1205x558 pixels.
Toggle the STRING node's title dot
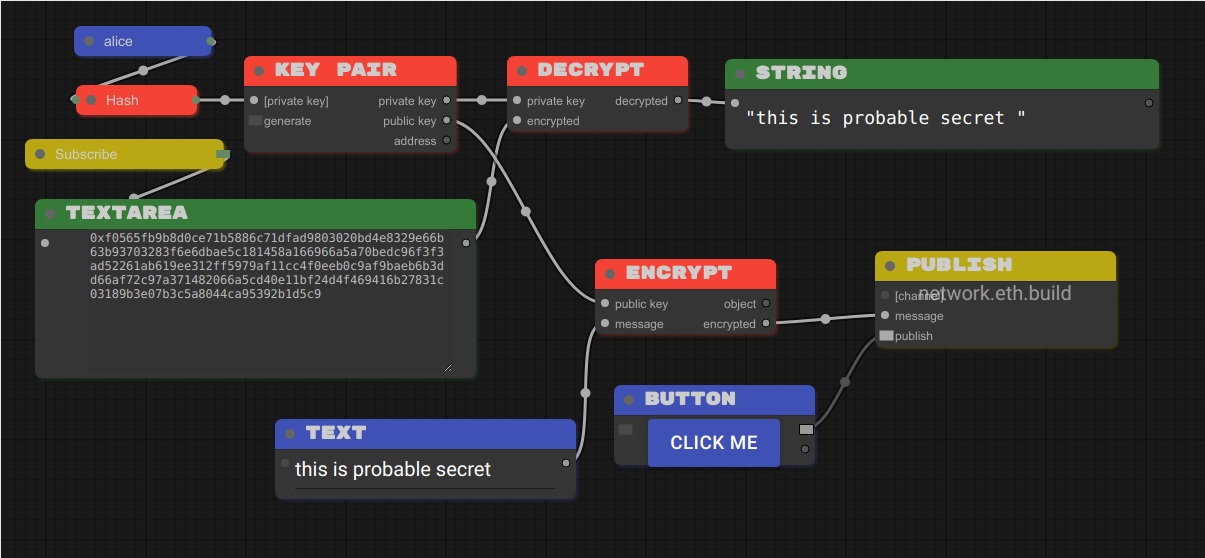[740, 73]
